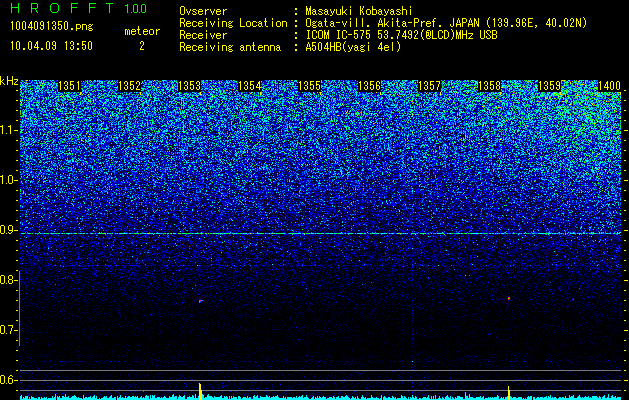
Task: Click the yellow power spike below 1353
Action: [x=200, y=391]
